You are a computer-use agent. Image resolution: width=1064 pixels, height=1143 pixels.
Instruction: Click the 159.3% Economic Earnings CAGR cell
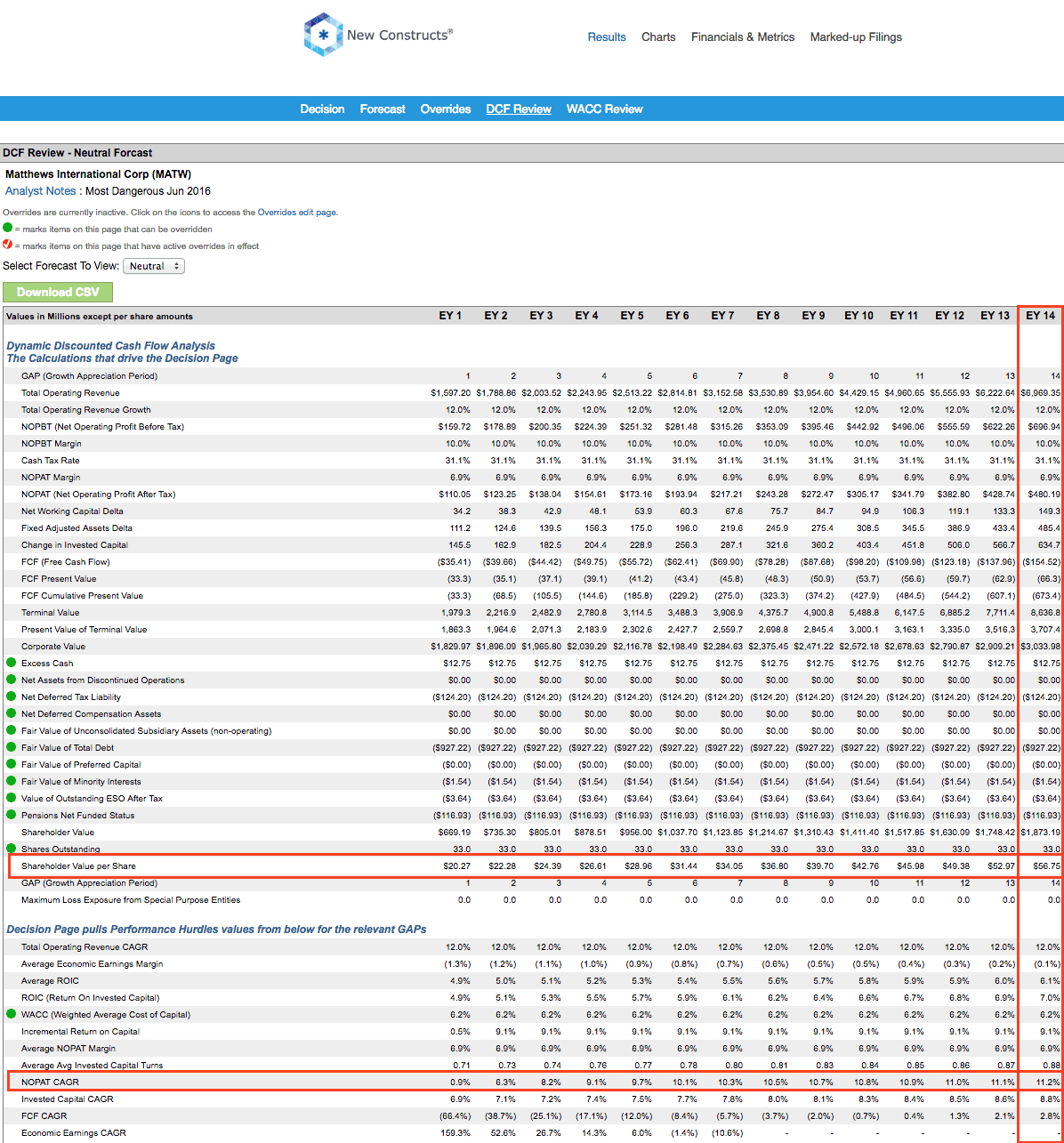point(457,1133)
